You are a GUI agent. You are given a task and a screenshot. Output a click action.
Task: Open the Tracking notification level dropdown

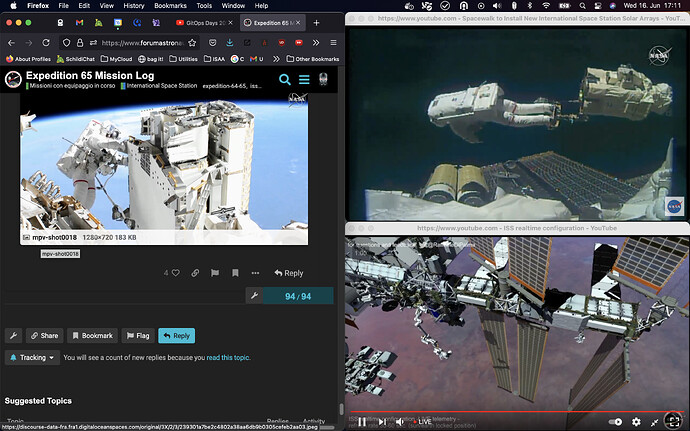[33, 357]
